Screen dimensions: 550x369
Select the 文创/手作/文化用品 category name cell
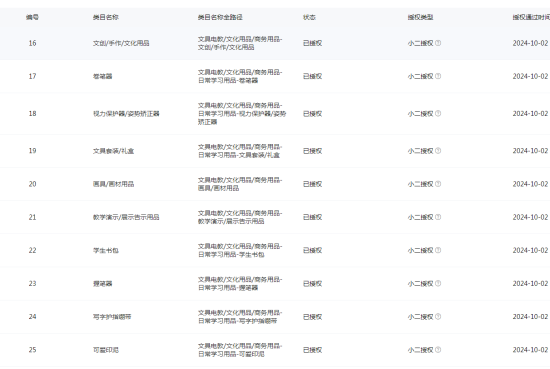pos(121,43)
